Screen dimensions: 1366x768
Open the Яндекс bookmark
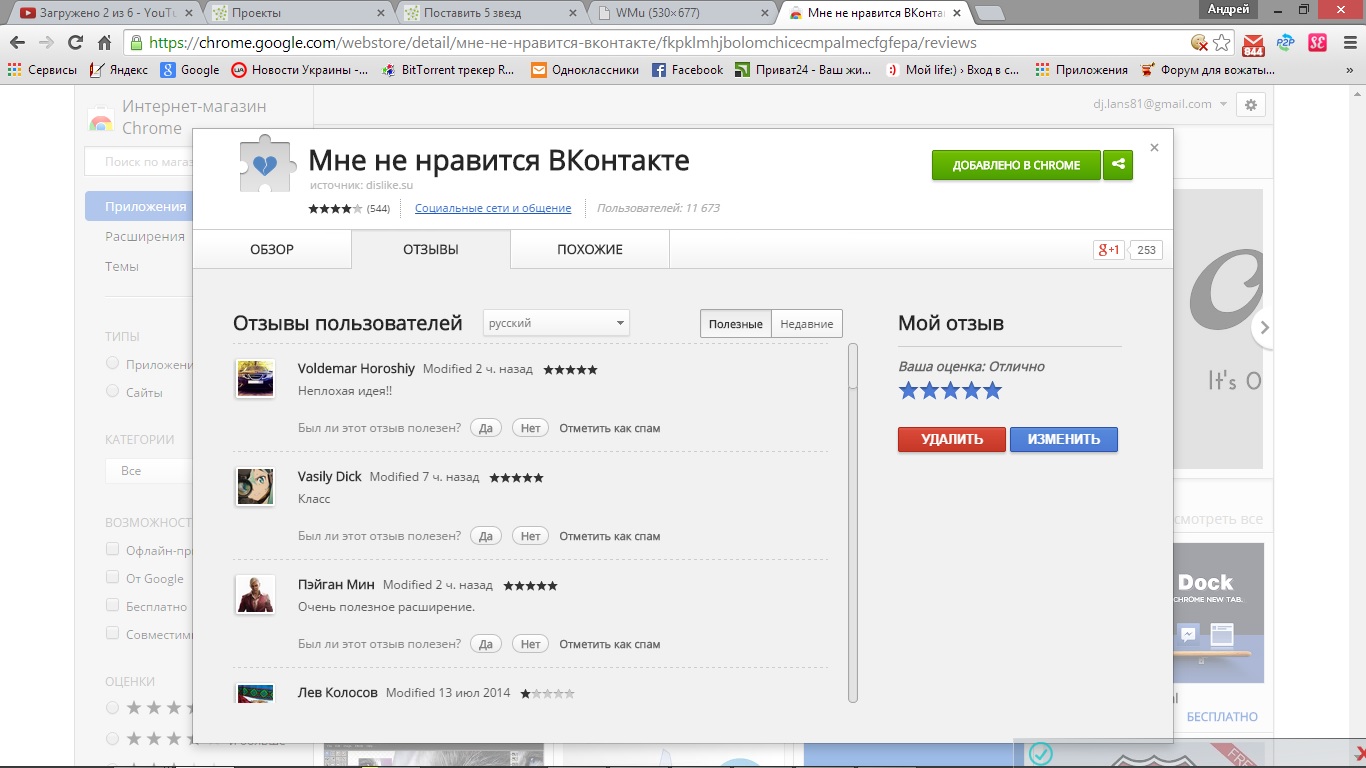click(119, 70)
